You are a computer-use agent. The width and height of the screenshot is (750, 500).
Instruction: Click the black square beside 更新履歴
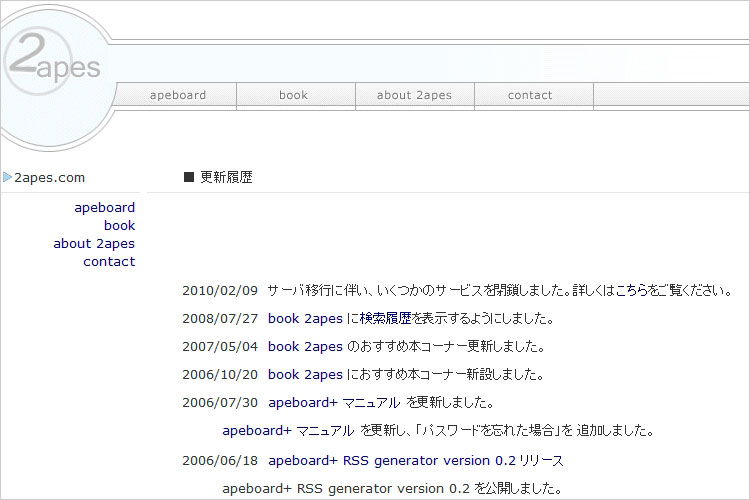(x=189, y=177)
